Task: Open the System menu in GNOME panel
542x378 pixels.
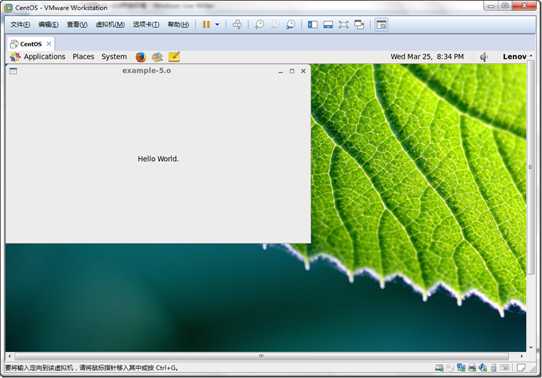Action: click(114, 57)
